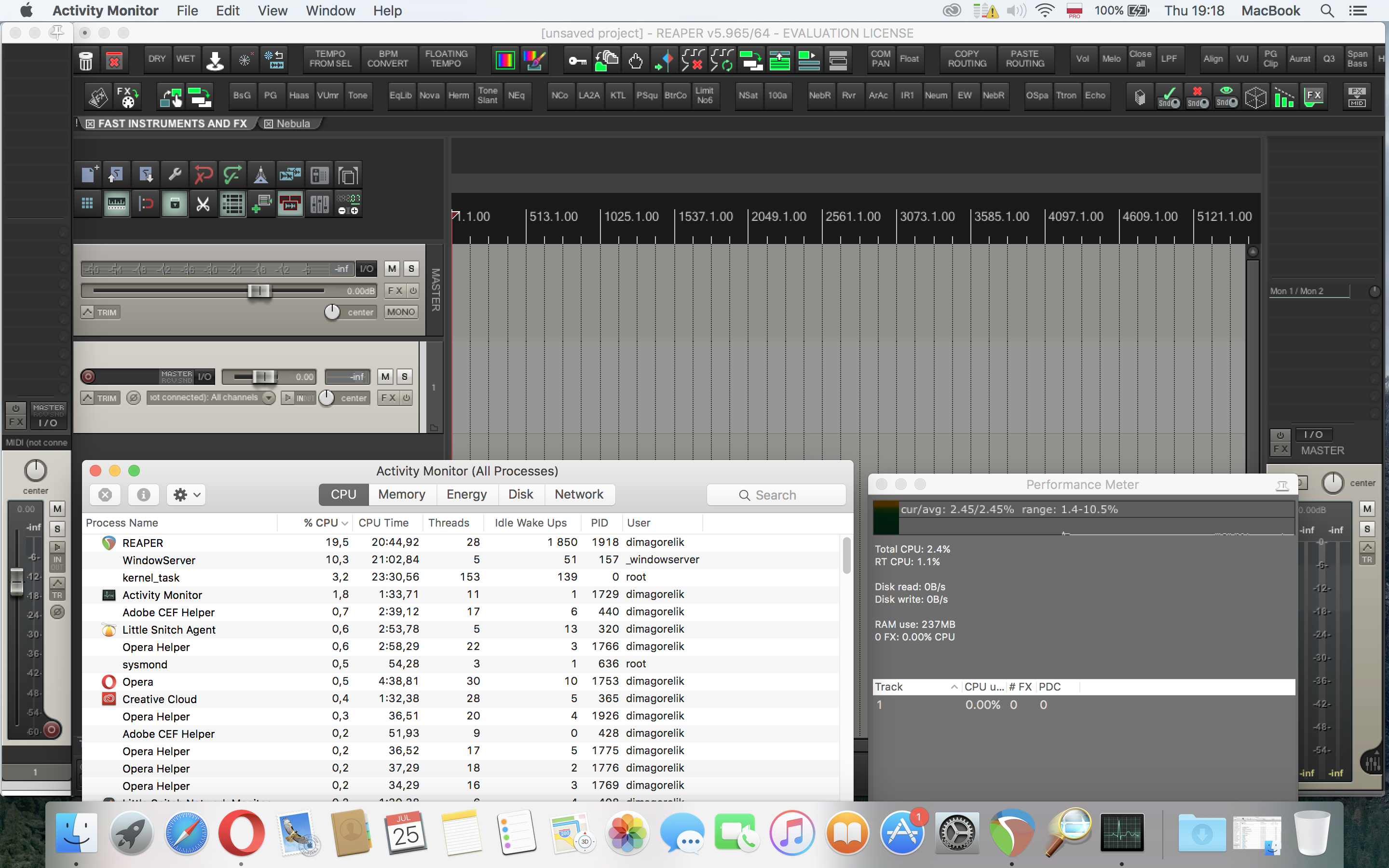1389x868 pixels.
Task: Mute the master track
Action: [x=392, y=269]
